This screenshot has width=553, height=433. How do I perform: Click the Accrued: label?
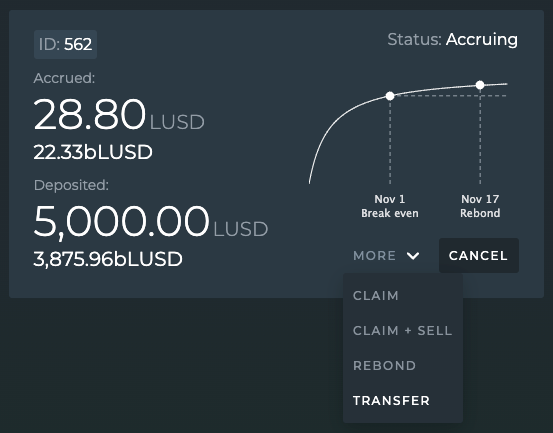pos(64,78)
